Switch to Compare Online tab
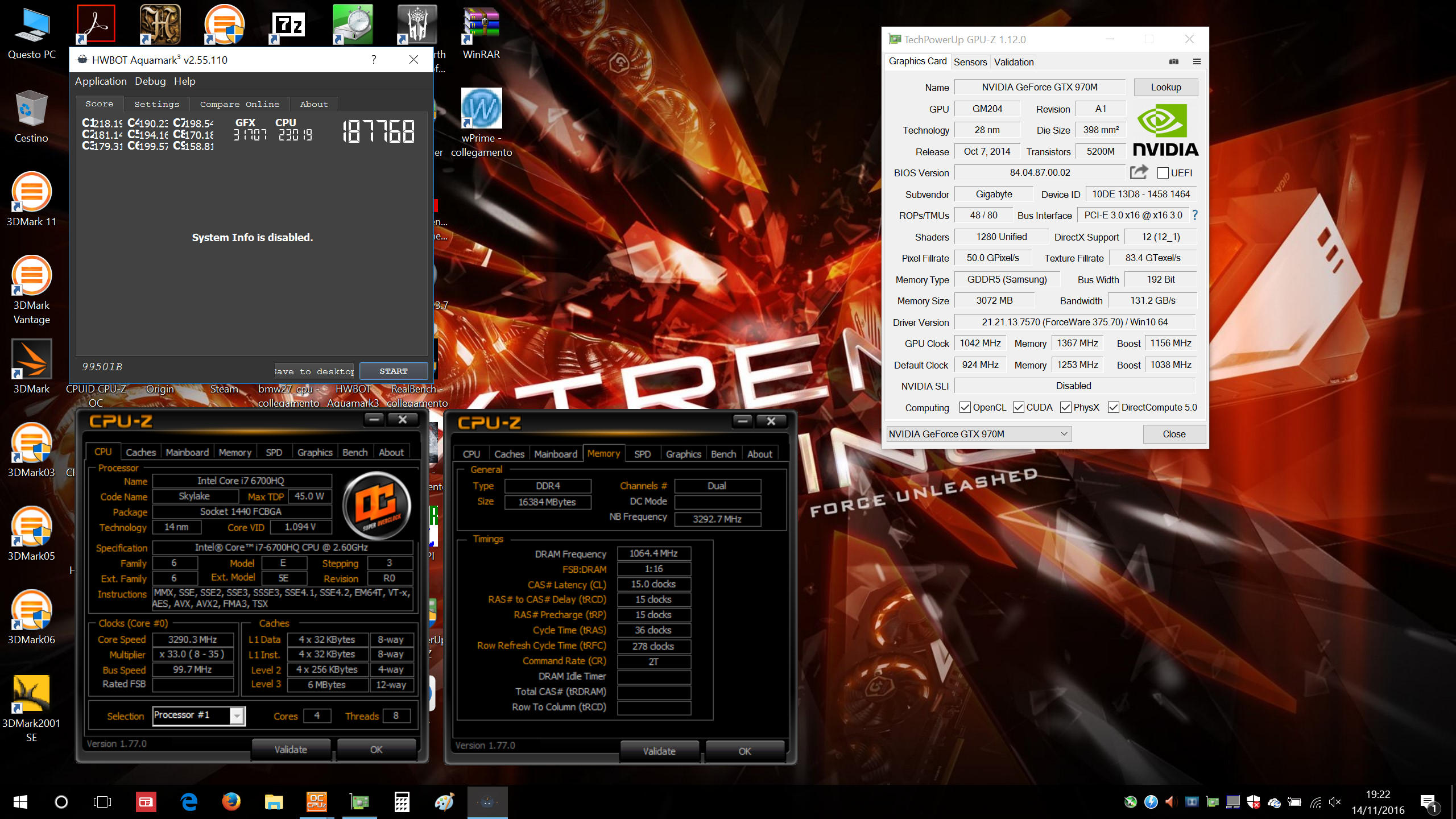The height and width of the screenshot is (819, 1456). [x=239, y=104]
